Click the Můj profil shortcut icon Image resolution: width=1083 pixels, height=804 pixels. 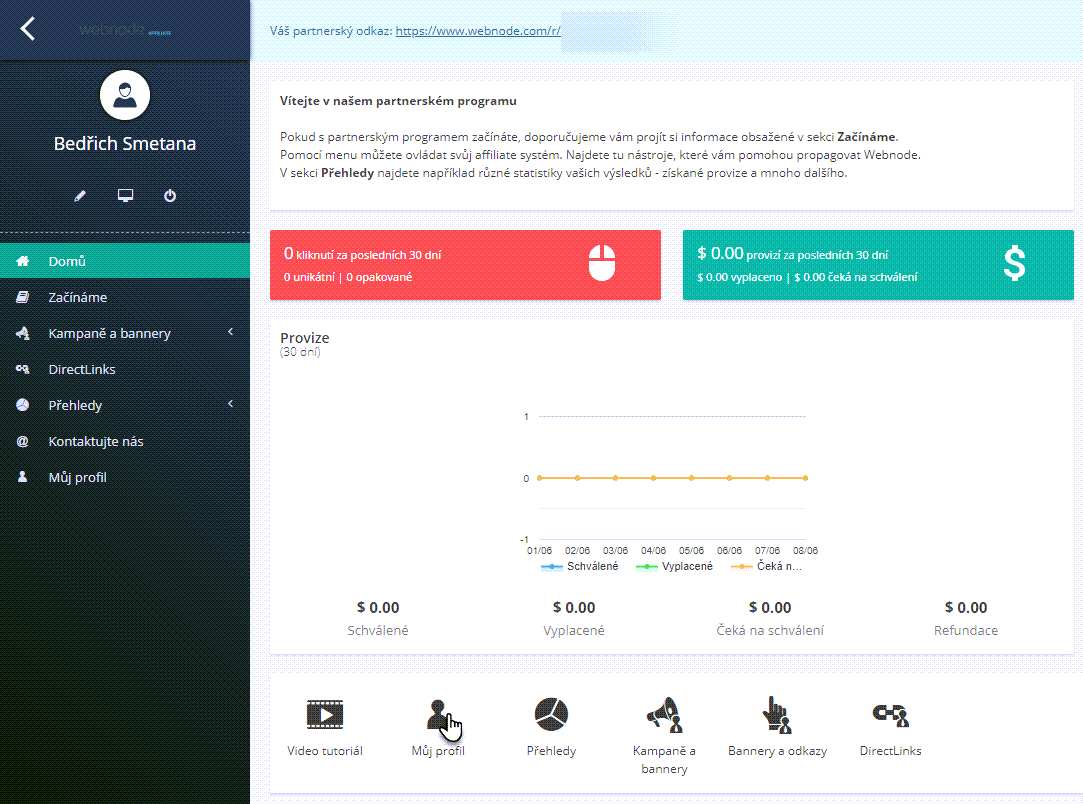(x=438, y=715)
